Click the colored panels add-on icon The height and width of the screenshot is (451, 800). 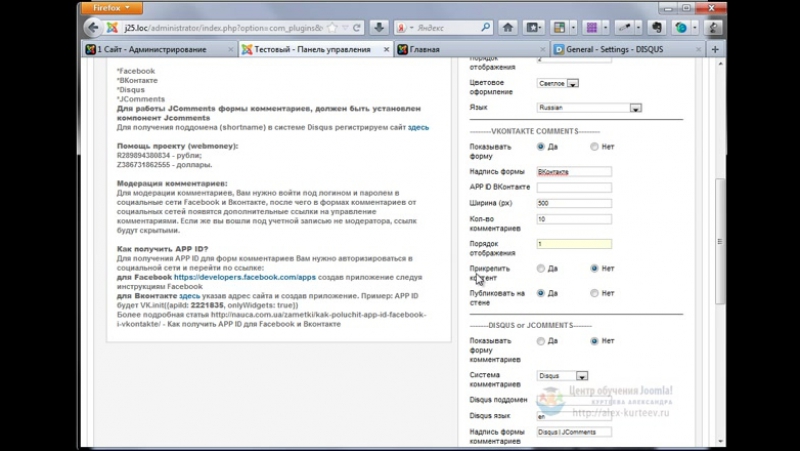pyautogui.click(x=560, y=28)
